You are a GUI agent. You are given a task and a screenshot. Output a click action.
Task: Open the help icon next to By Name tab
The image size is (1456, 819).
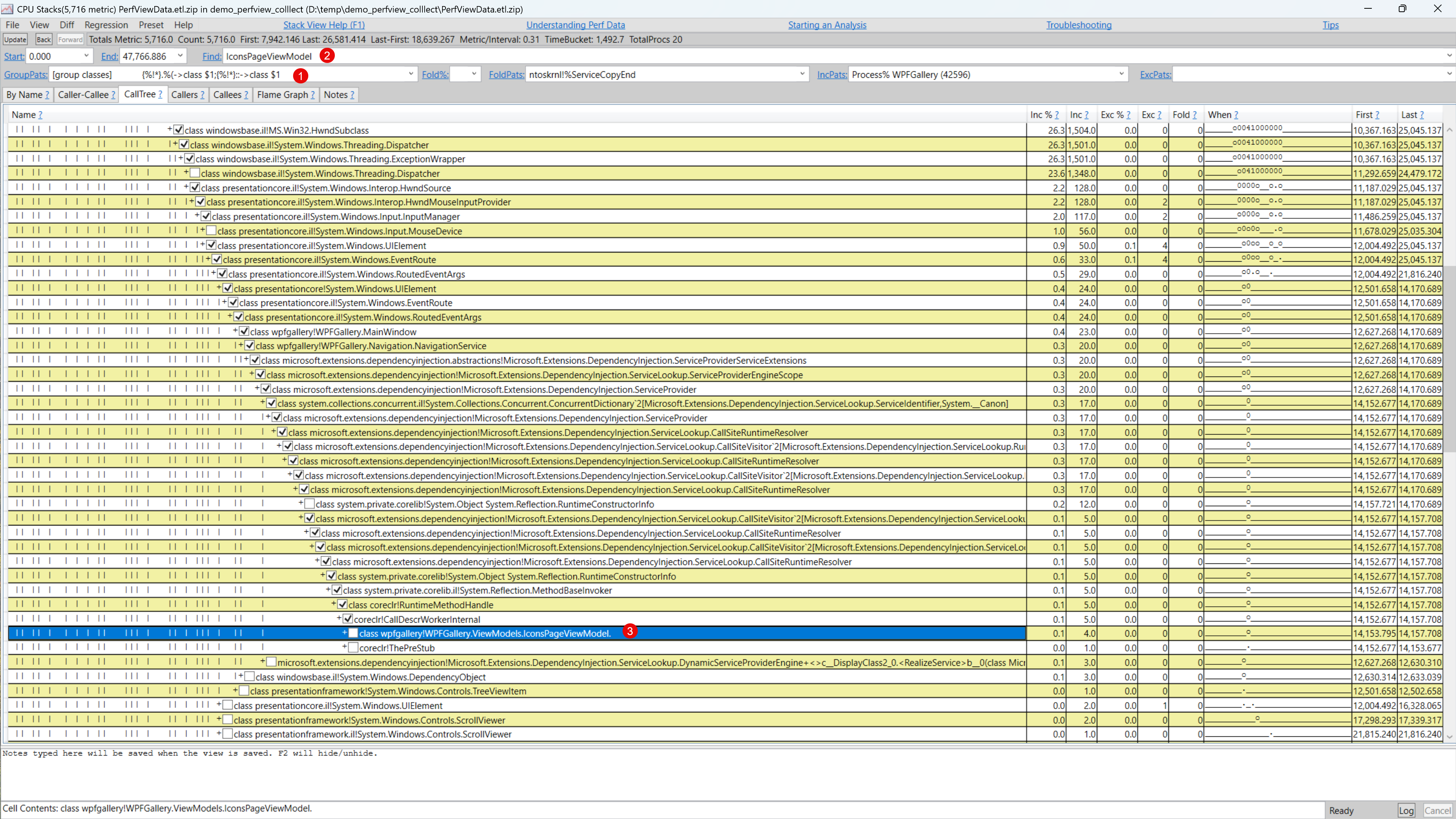(47, 95)
